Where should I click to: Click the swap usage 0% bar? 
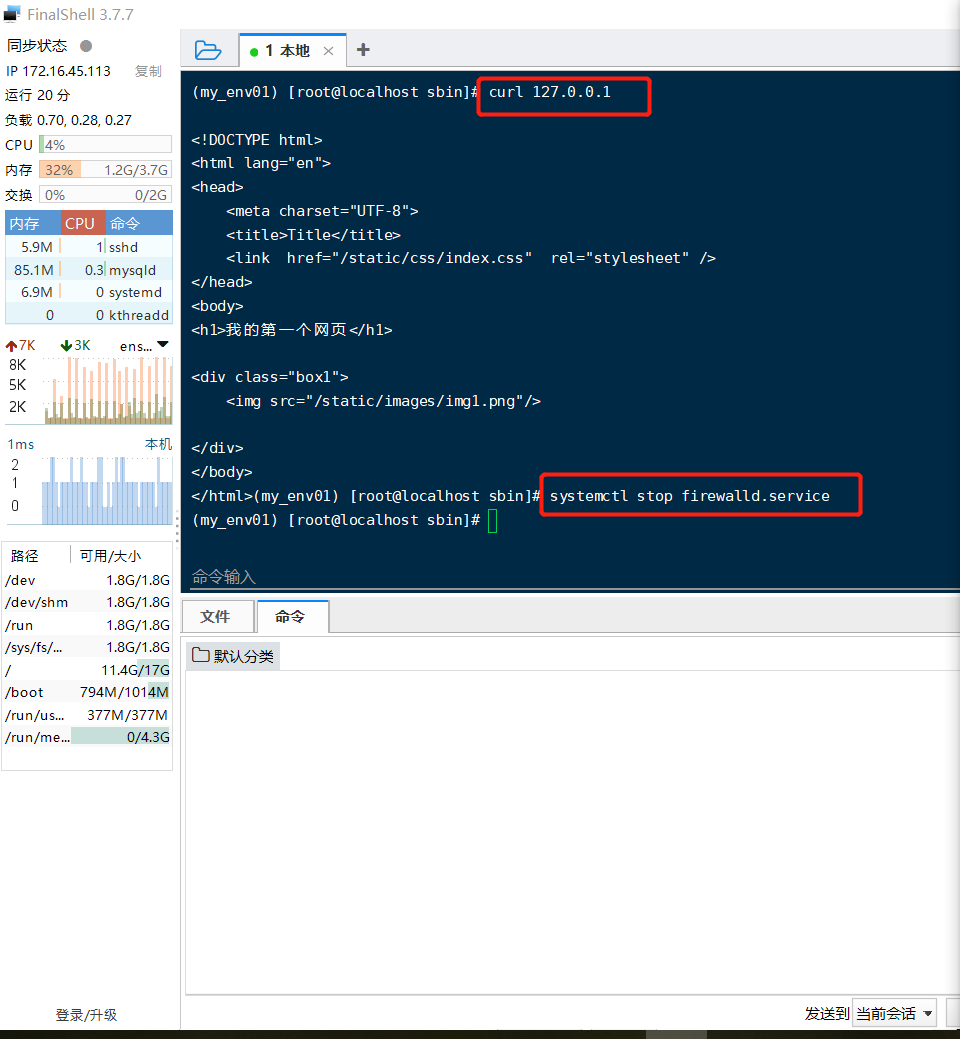[105, 195]
